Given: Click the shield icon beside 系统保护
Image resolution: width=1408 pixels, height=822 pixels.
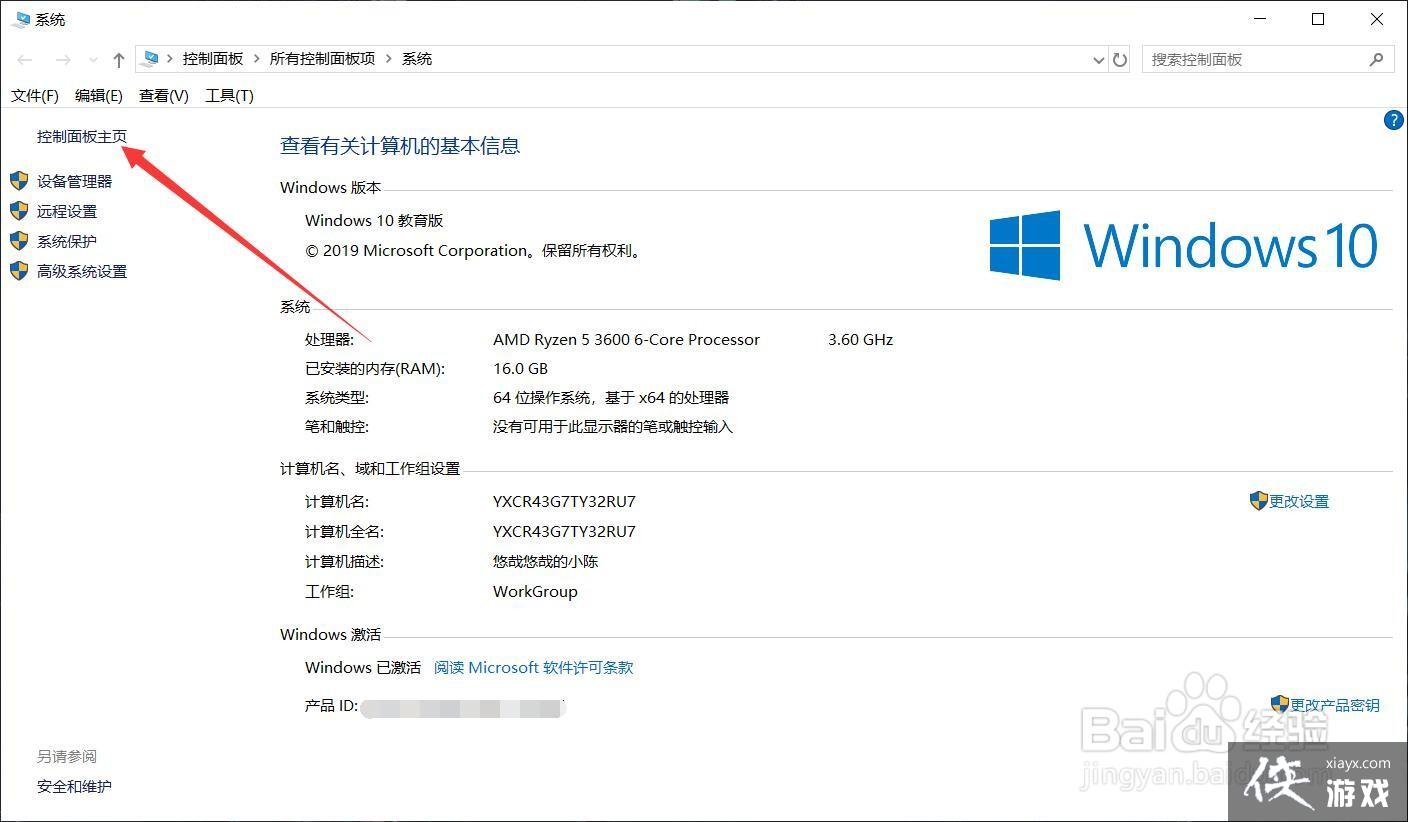Looking at the screenshot, I should (19, 241).
